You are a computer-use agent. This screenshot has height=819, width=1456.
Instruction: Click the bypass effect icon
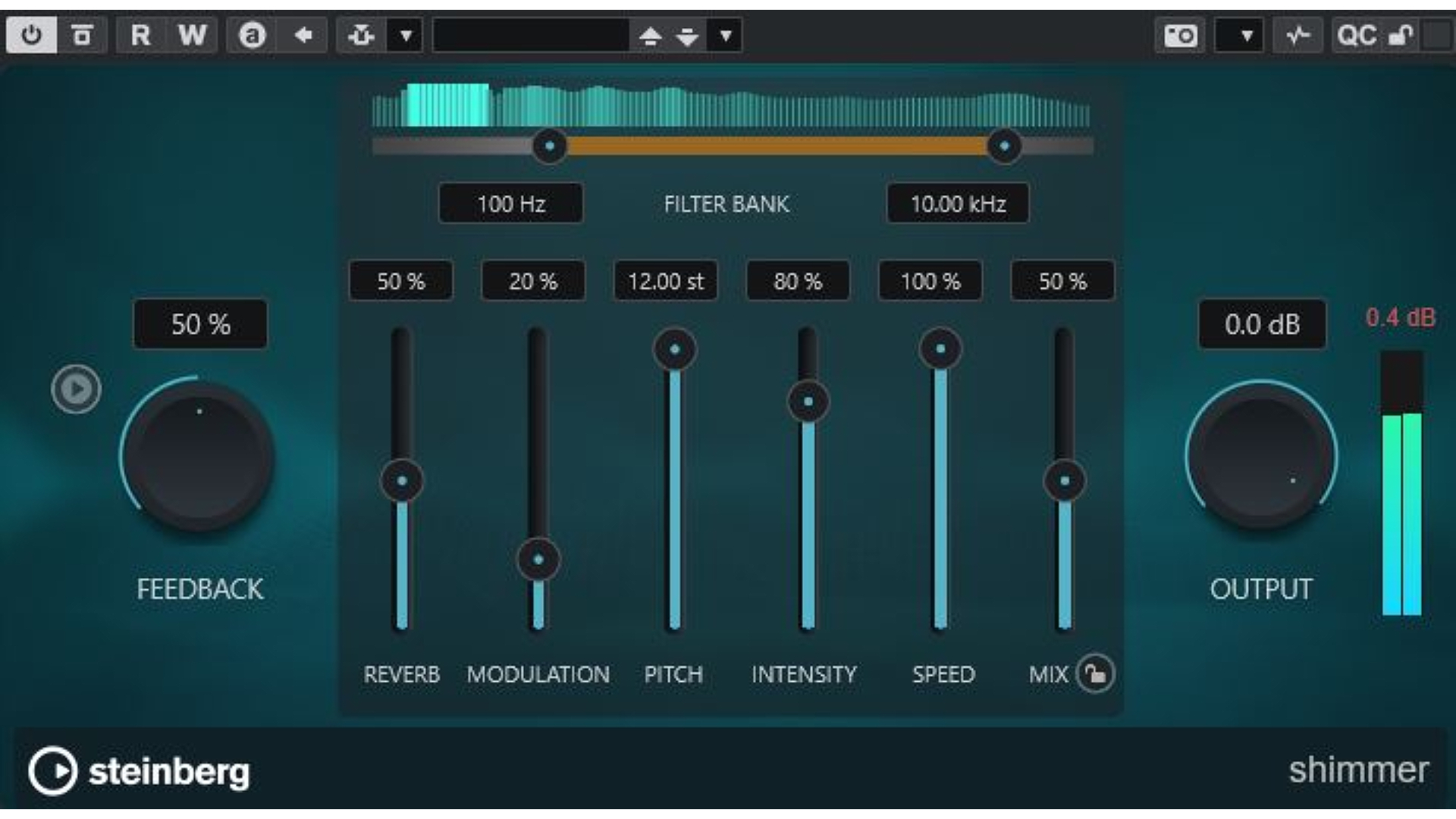click(x=82, y=35)
